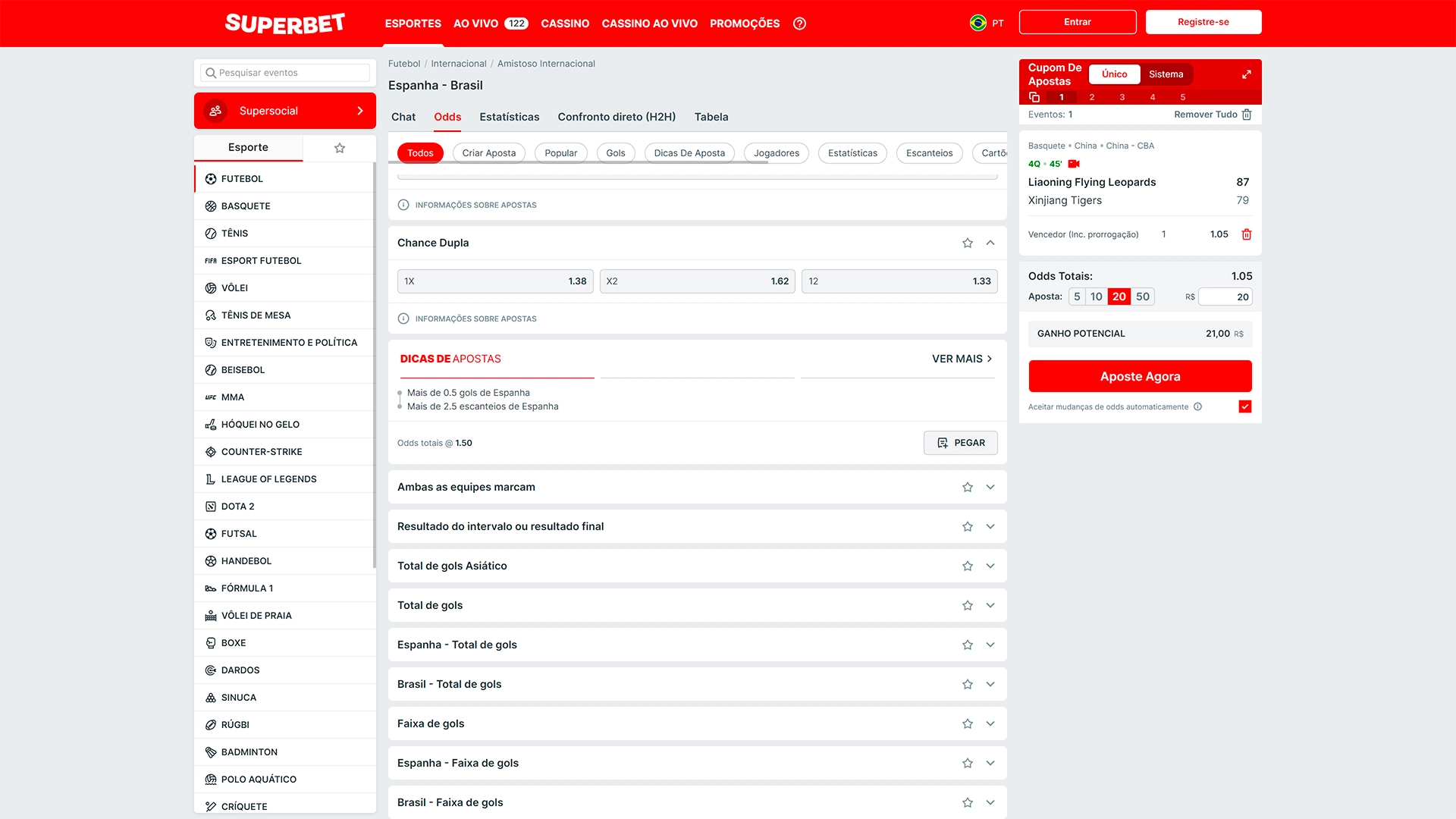
Task: Open the AO VIVO top menu
Action: point(491,24)
